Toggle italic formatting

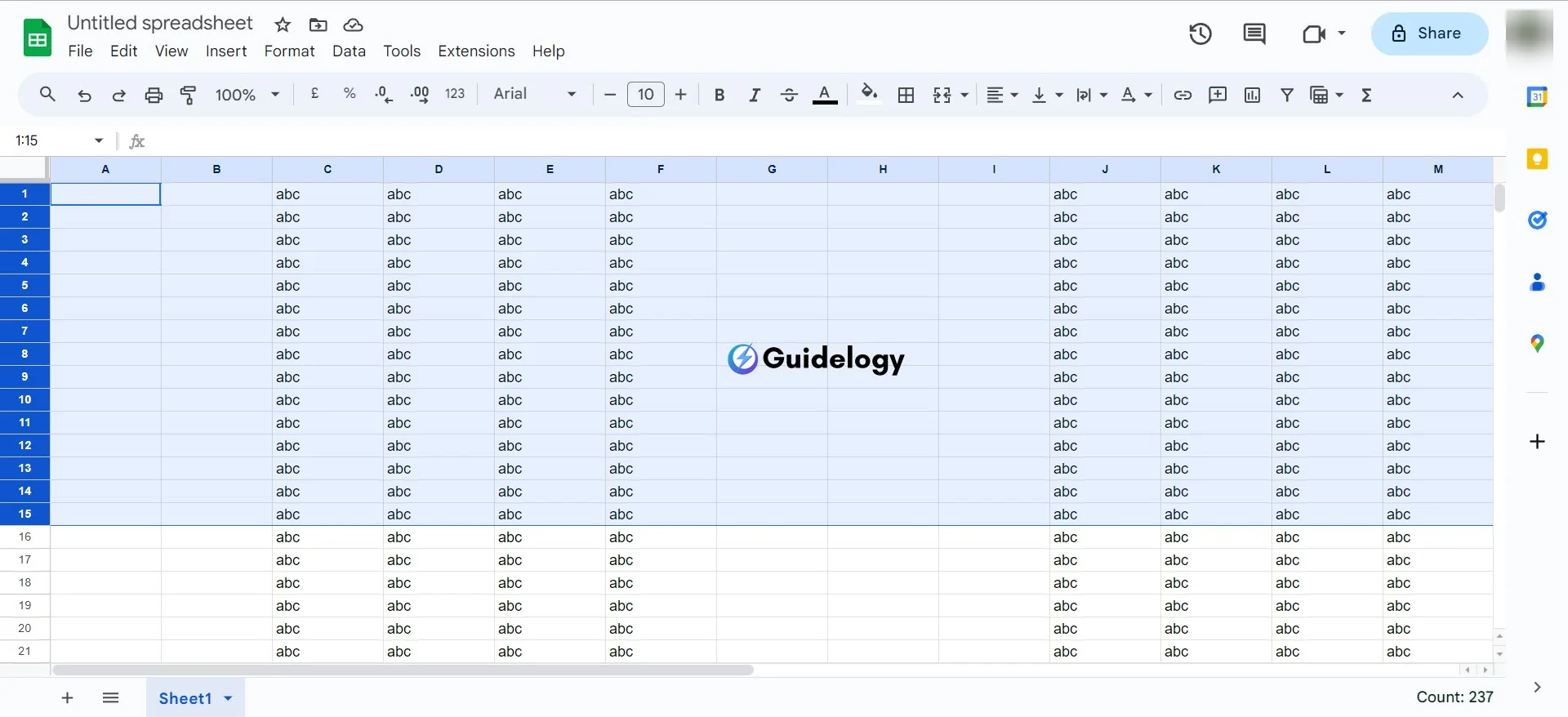(755, 95)
